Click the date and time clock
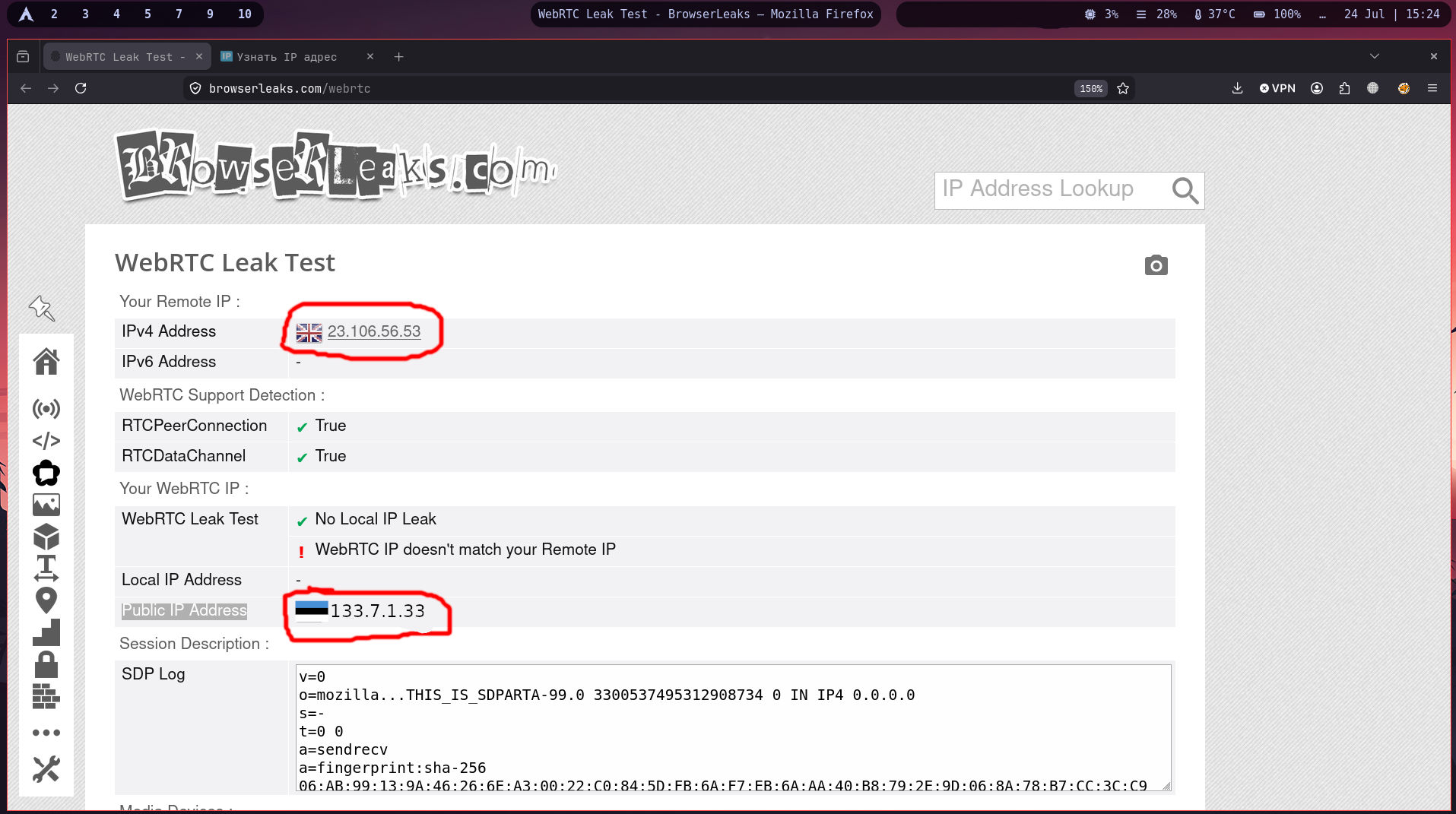This screenshot has height=814, width=1456. [x=1392, y=14]
